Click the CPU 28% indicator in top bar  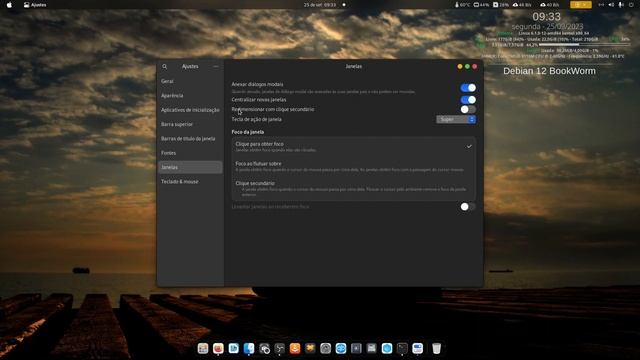coord(501,5)
